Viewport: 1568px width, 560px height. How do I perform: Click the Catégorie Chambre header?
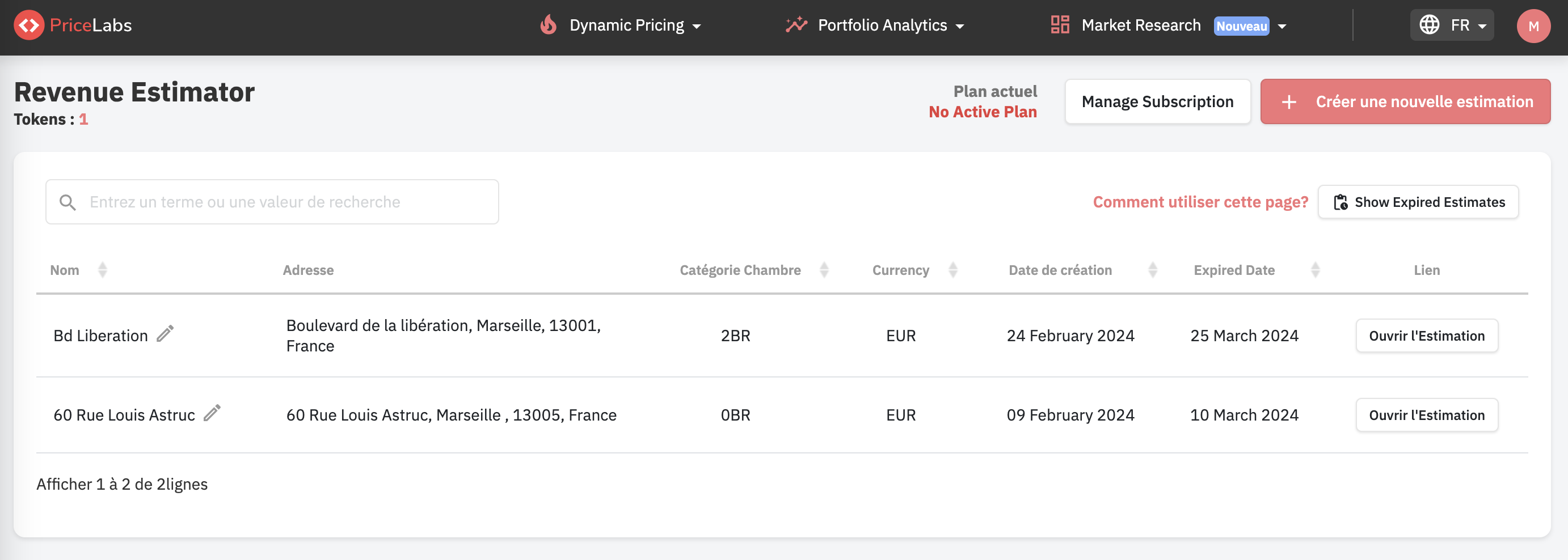740,270
